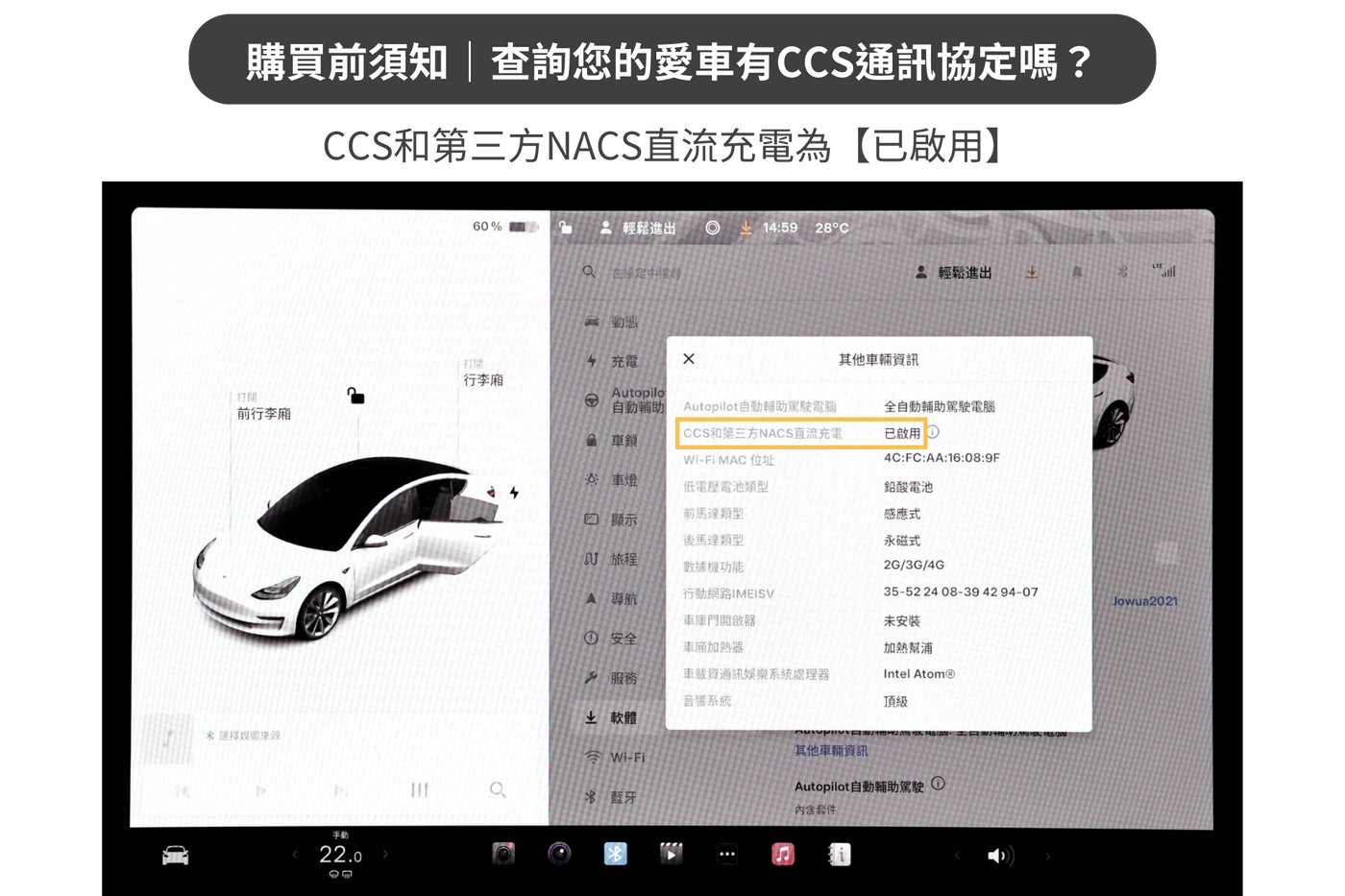Open the owner's manual icon in the launcher
This screenshot has width=1345, height=896.
839,854
